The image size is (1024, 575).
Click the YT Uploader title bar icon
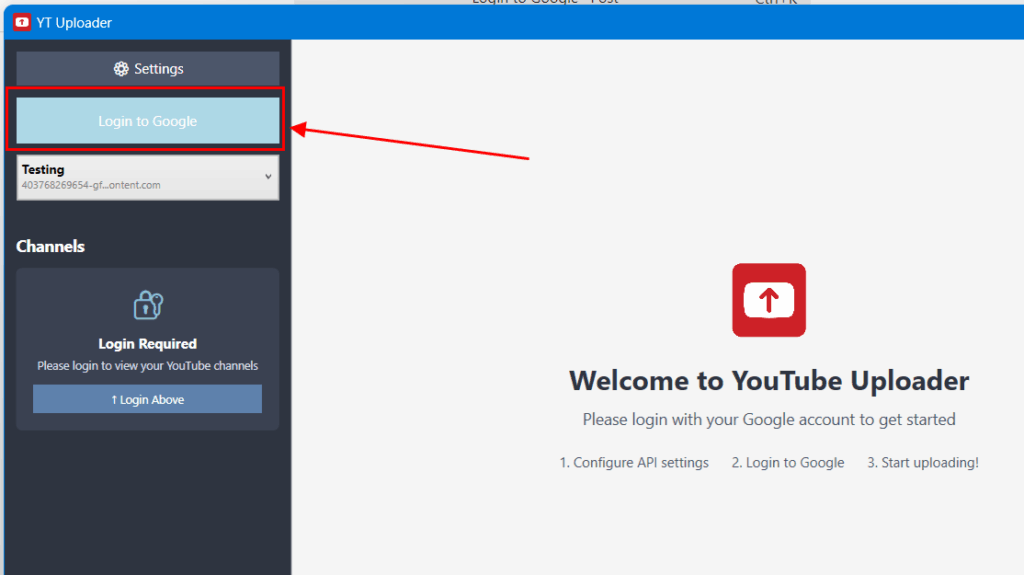click(x=22, y=22)
